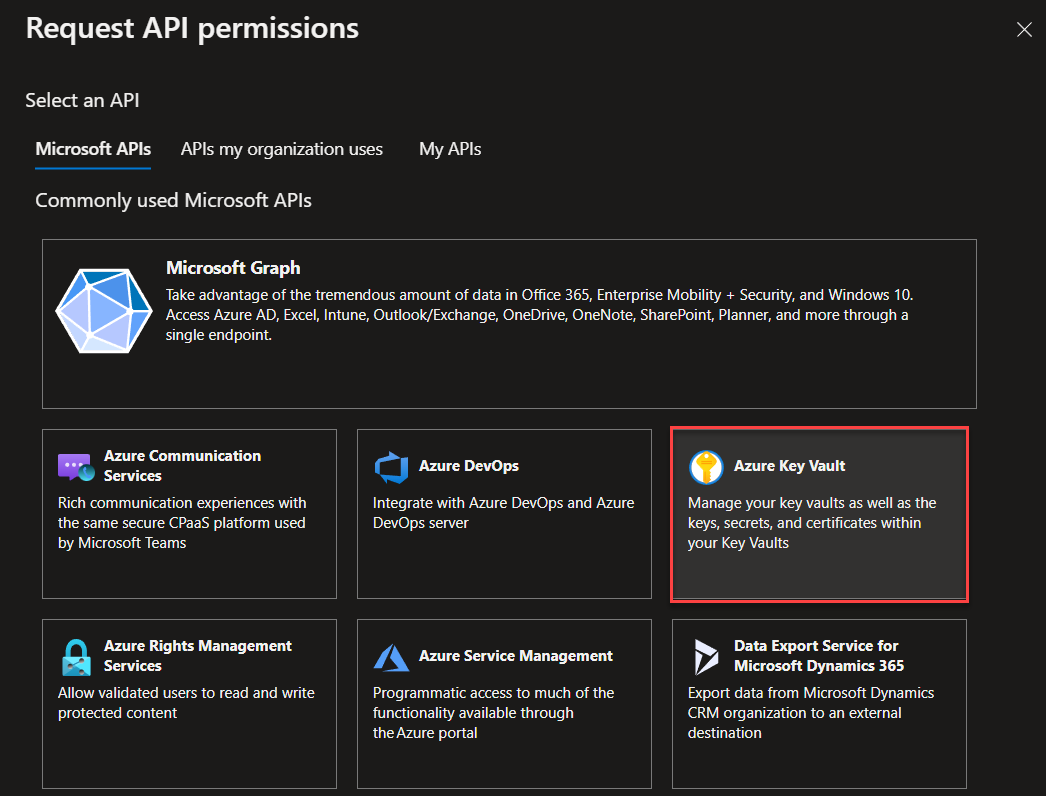
Task: Close the Request API permissions panel
Action: [x=1024, y=29]
